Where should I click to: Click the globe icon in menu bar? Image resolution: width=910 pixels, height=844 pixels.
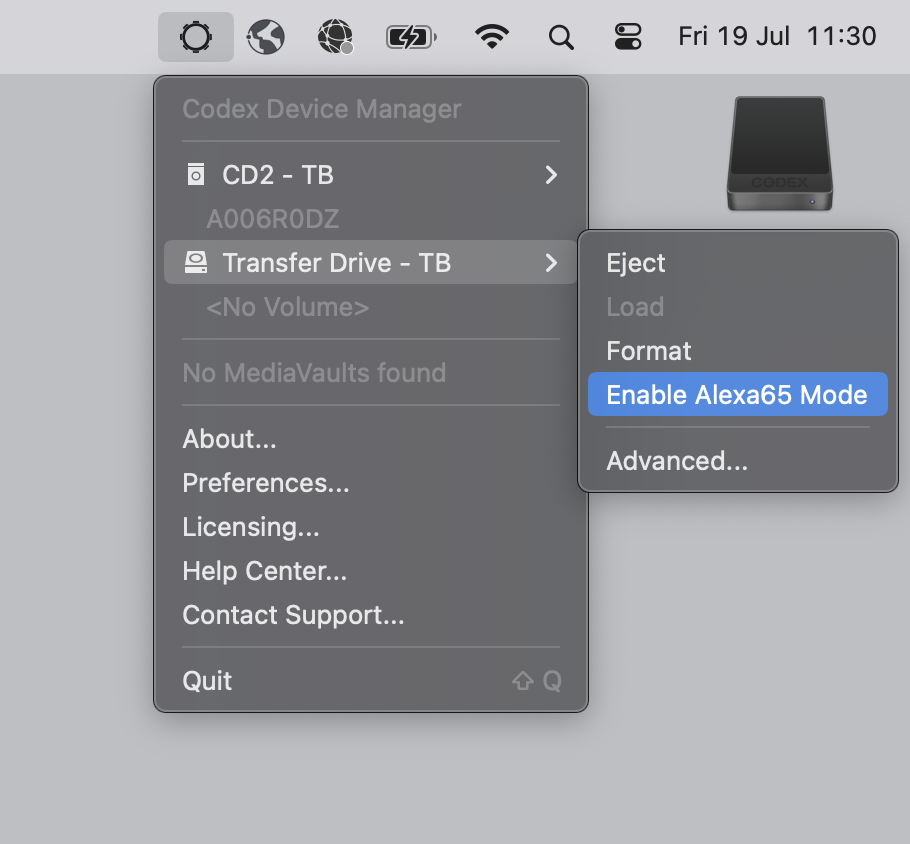click(266, 38)
